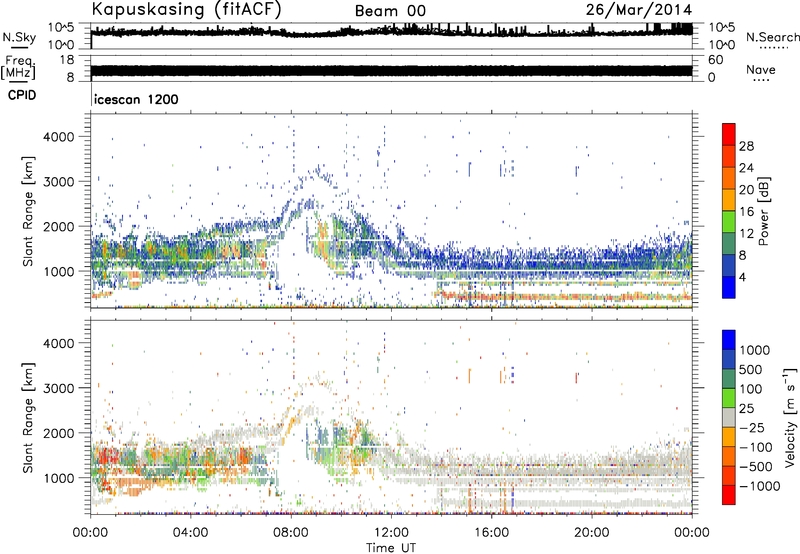Viewport: 800px width, 554px height.
Task: Click the '3000' tick on power panel axis
Action: point(58,182)
